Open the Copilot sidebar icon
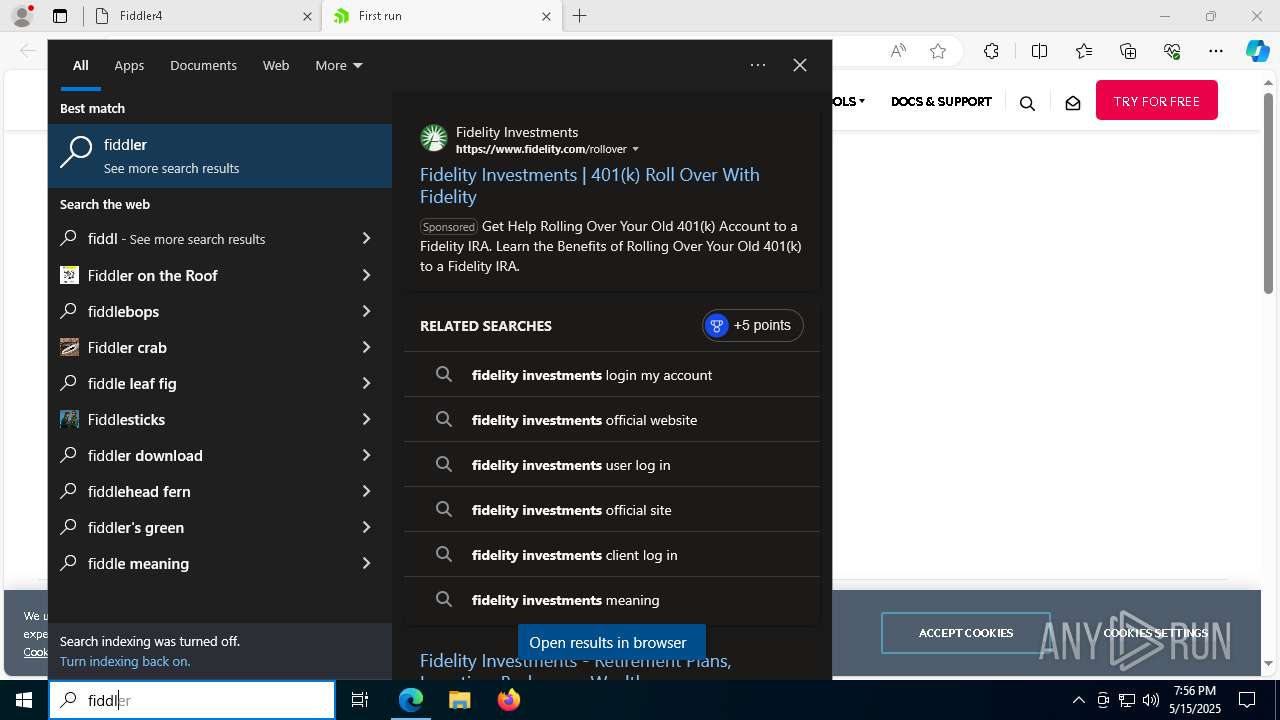This screenshot has width=1280, height=720. 1258,51
